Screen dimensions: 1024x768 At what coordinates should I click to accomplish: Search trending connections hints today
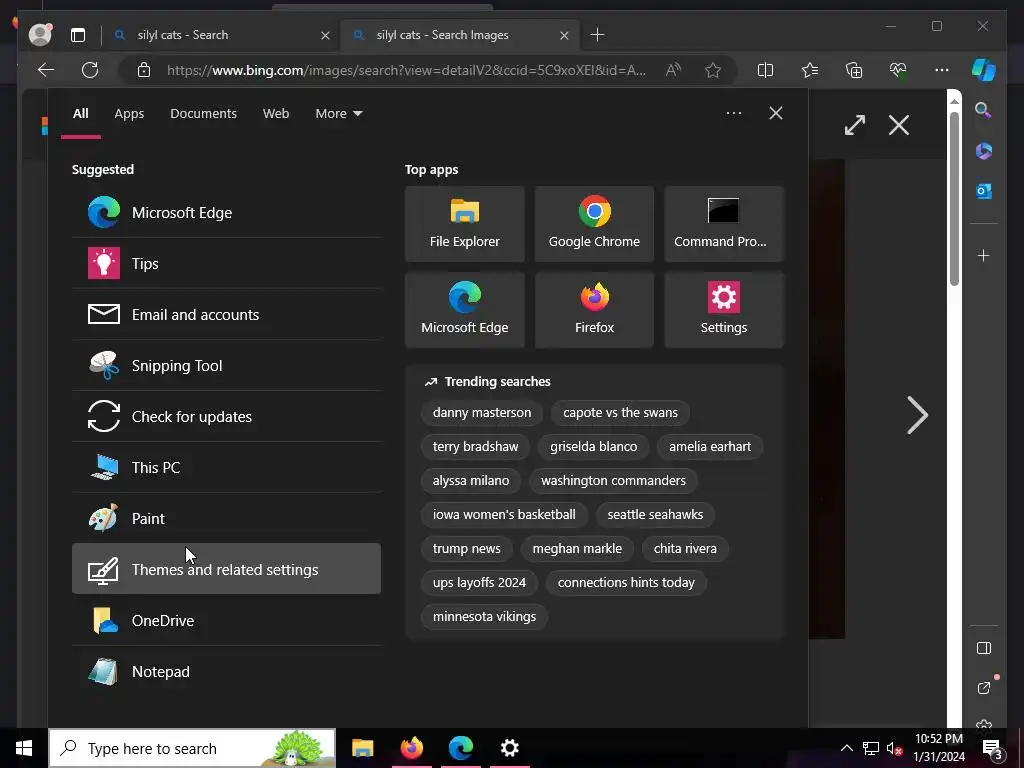pyautogui.click(x=626, y=583)
